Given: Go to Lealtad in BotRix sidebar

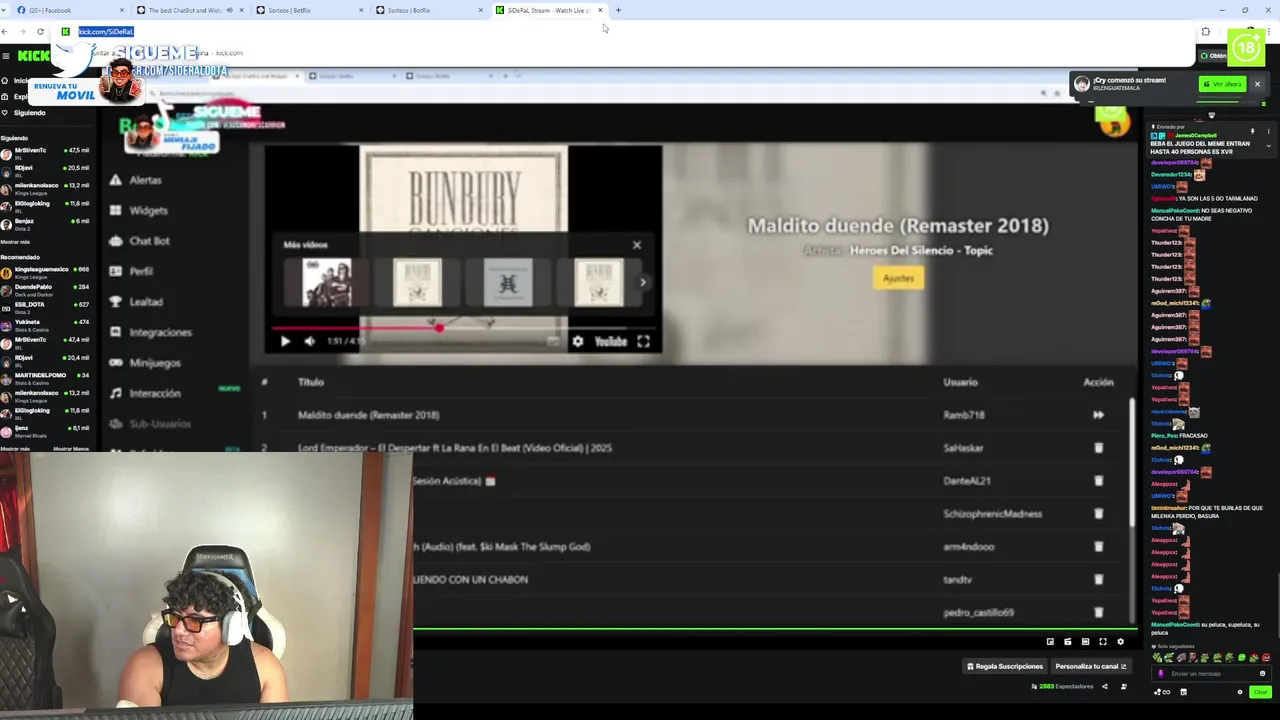Looking at the screenshot, I should pyautogui.click(x=135, y=302).
